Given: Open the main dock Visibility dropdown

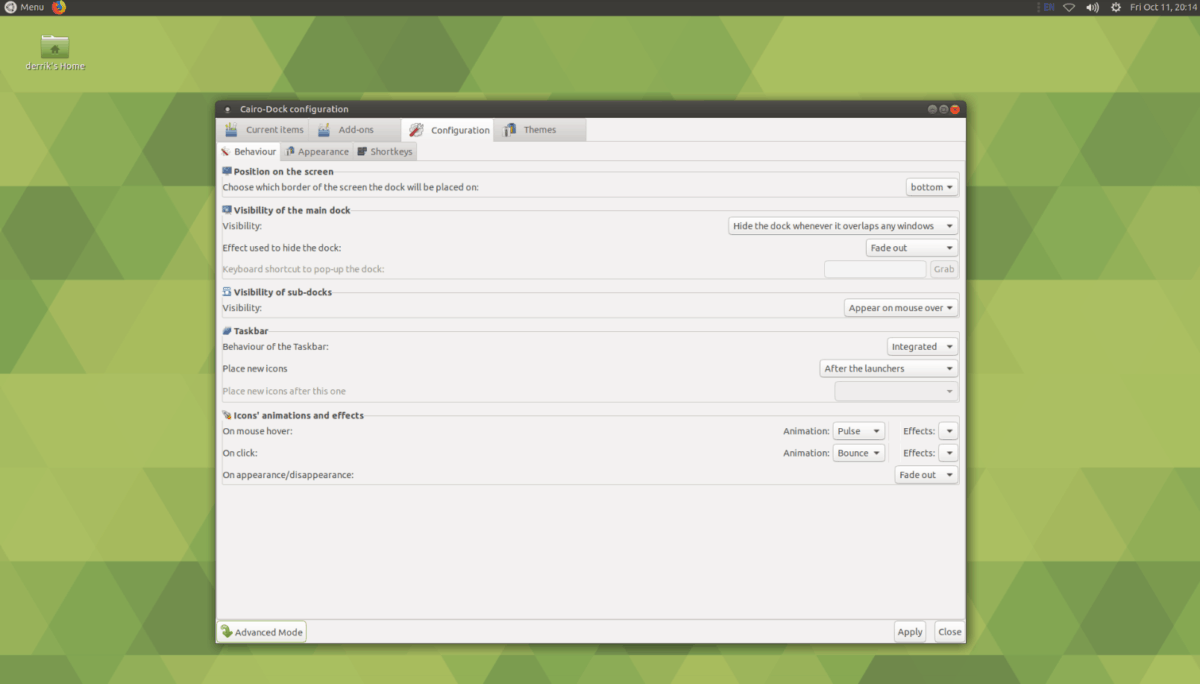Looking at the screenshot, I should (842, 225).
